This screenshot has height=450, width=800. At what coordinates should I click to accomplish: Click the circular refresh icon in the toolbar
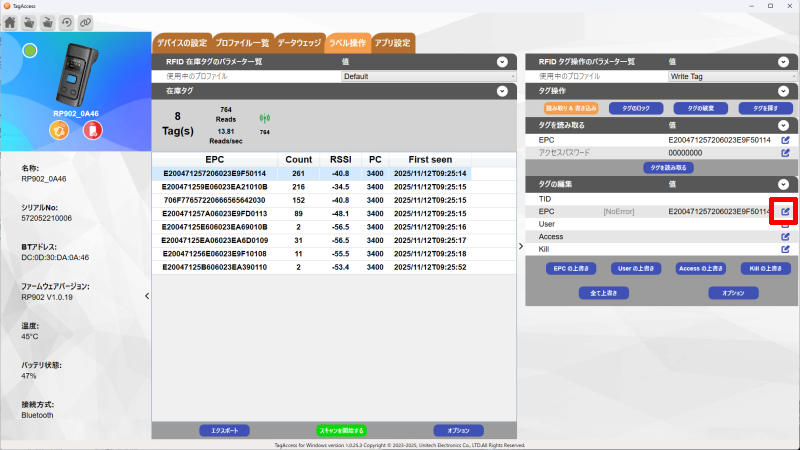click(x=67, y=22)
